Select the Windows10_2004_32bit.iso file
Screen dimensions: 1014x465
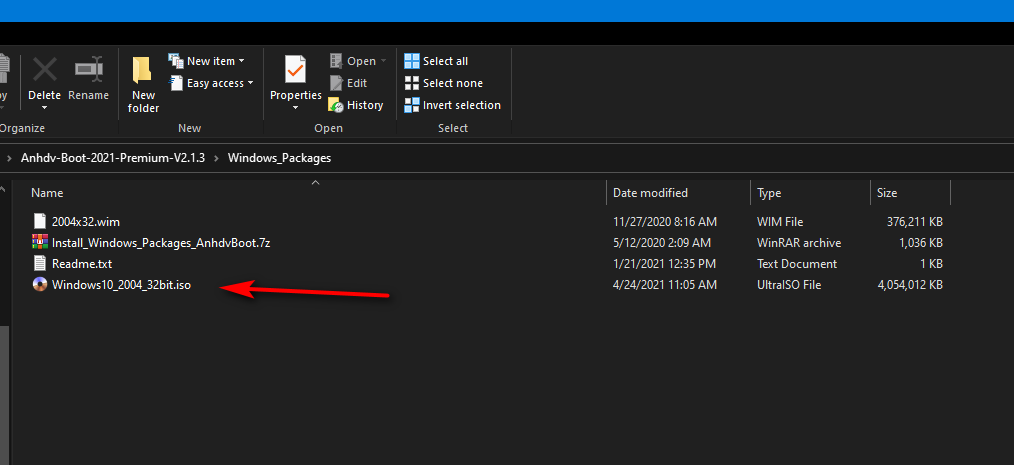[x=122, y=285]
